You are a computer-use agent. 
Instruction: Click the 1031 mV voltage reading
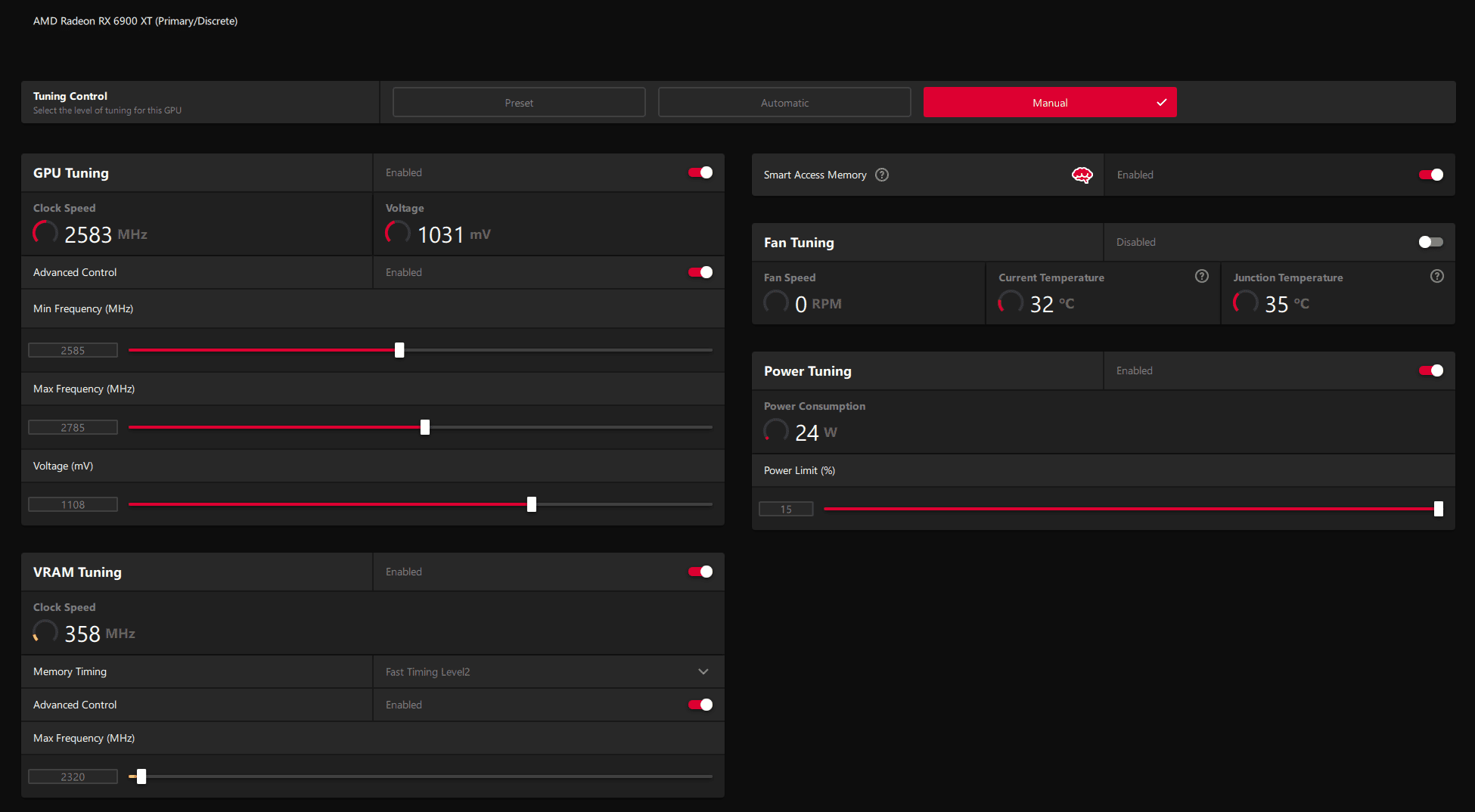click(454, 234)
